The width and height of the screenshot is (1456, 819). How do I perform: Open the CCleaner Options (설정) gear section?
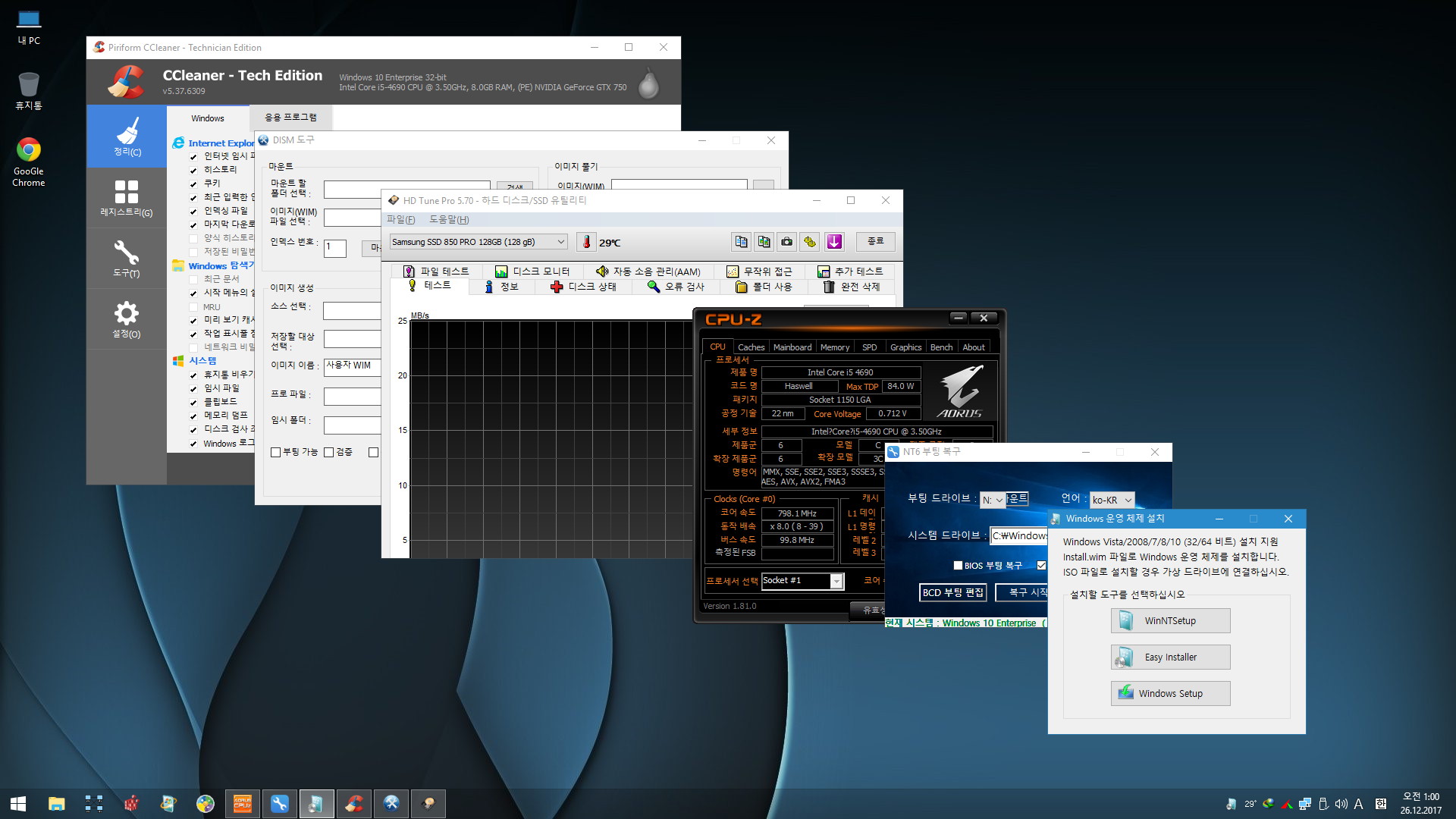pyautogui.click(x=127, y=319)
